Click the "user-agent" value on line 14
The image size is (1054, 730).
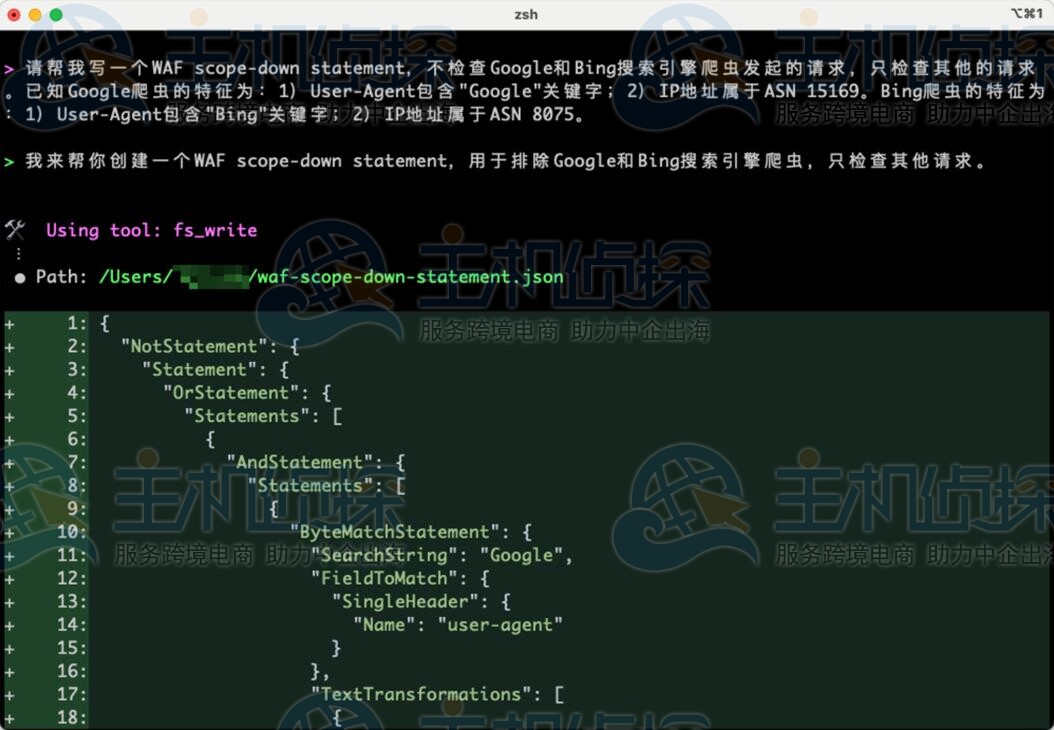click(500, 625)
